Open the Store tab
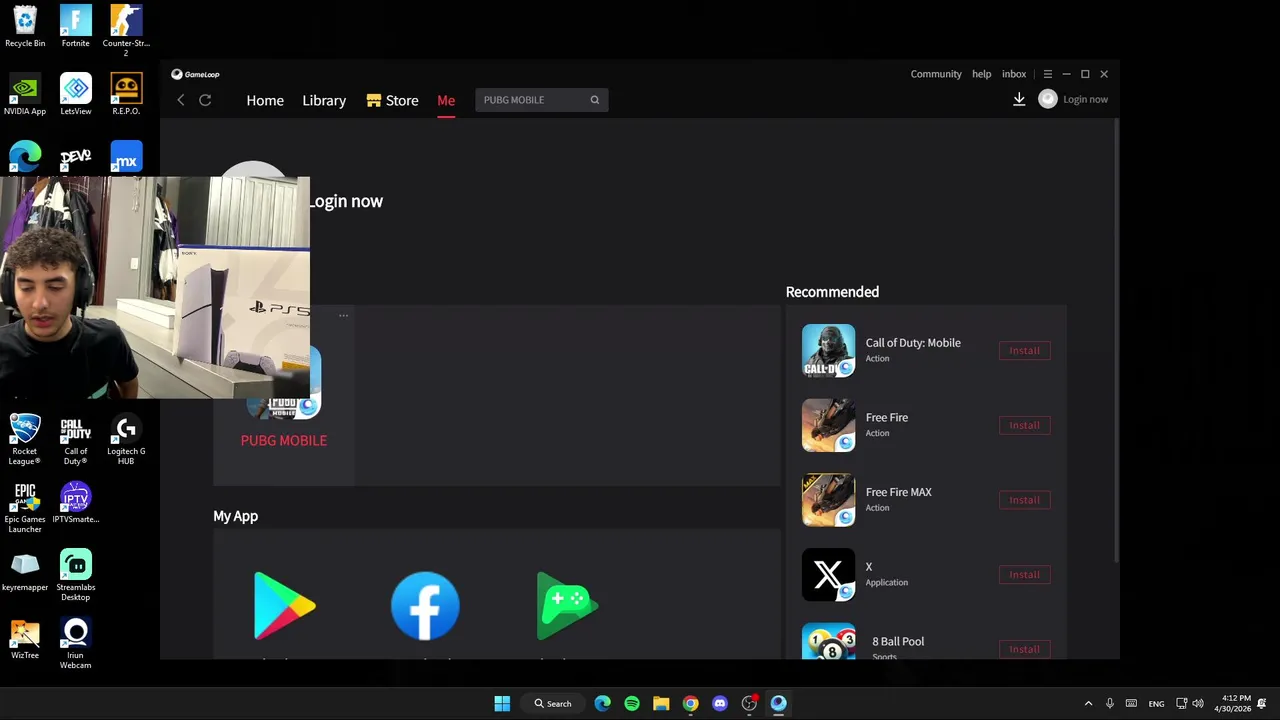This screenshot has width=1280, height=720. [x=392, y=100]
